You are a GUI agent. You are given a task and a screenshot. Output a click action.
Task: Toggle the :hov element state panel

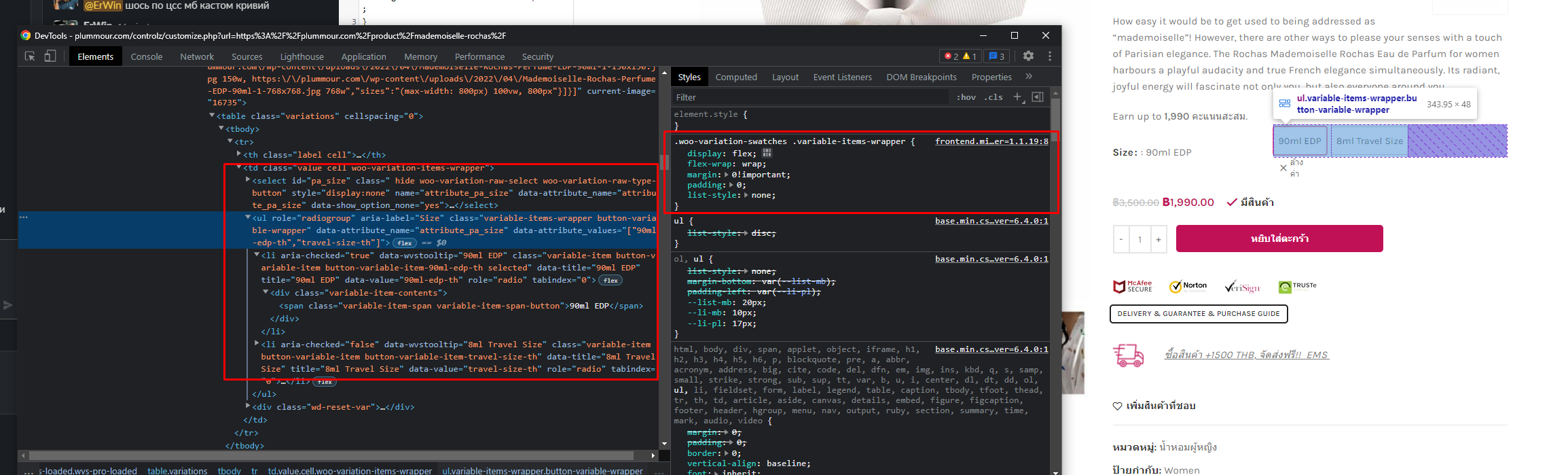point(966,97)
